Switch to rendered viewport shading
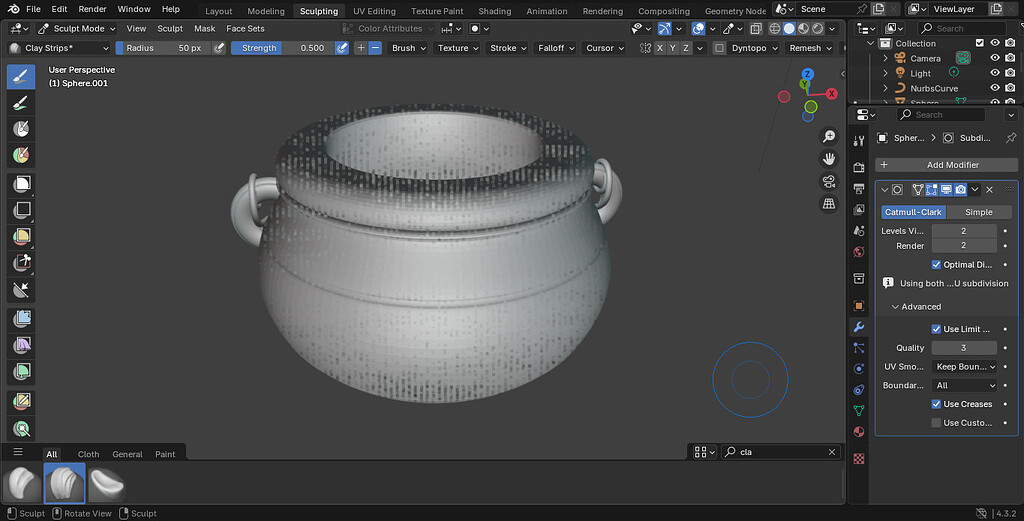1024x521 pixels. point(818,29)
